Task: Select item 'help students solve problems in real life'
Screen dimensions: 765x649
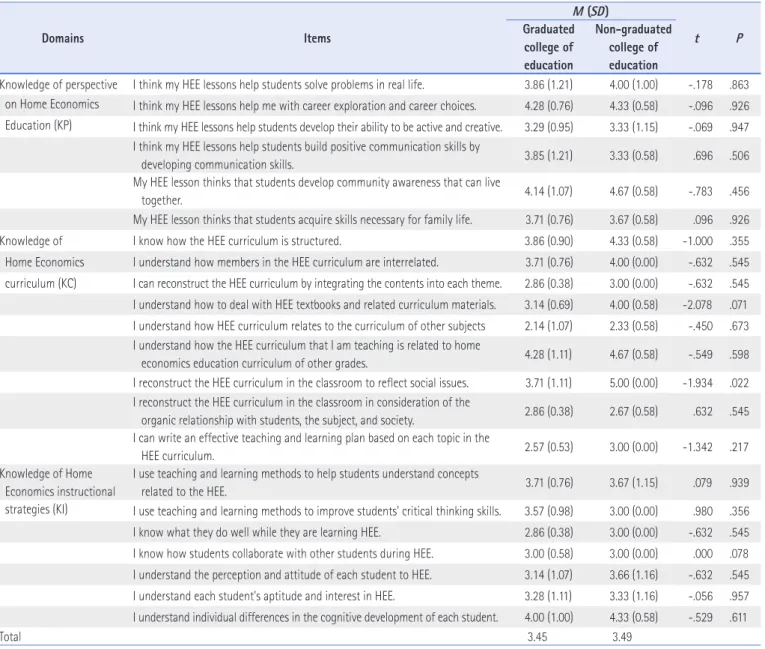Action: [279, 84]
